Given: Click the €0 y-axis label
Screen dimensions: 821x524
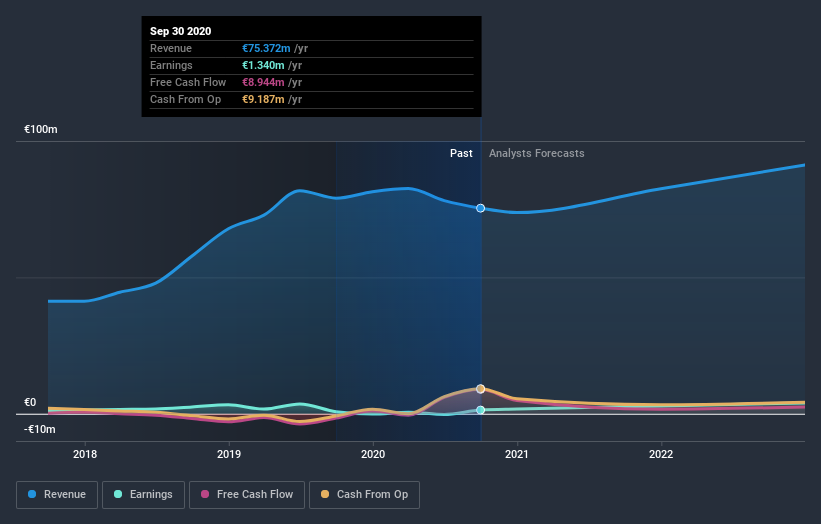Looking at the screenshot, I should coord(30,403).
